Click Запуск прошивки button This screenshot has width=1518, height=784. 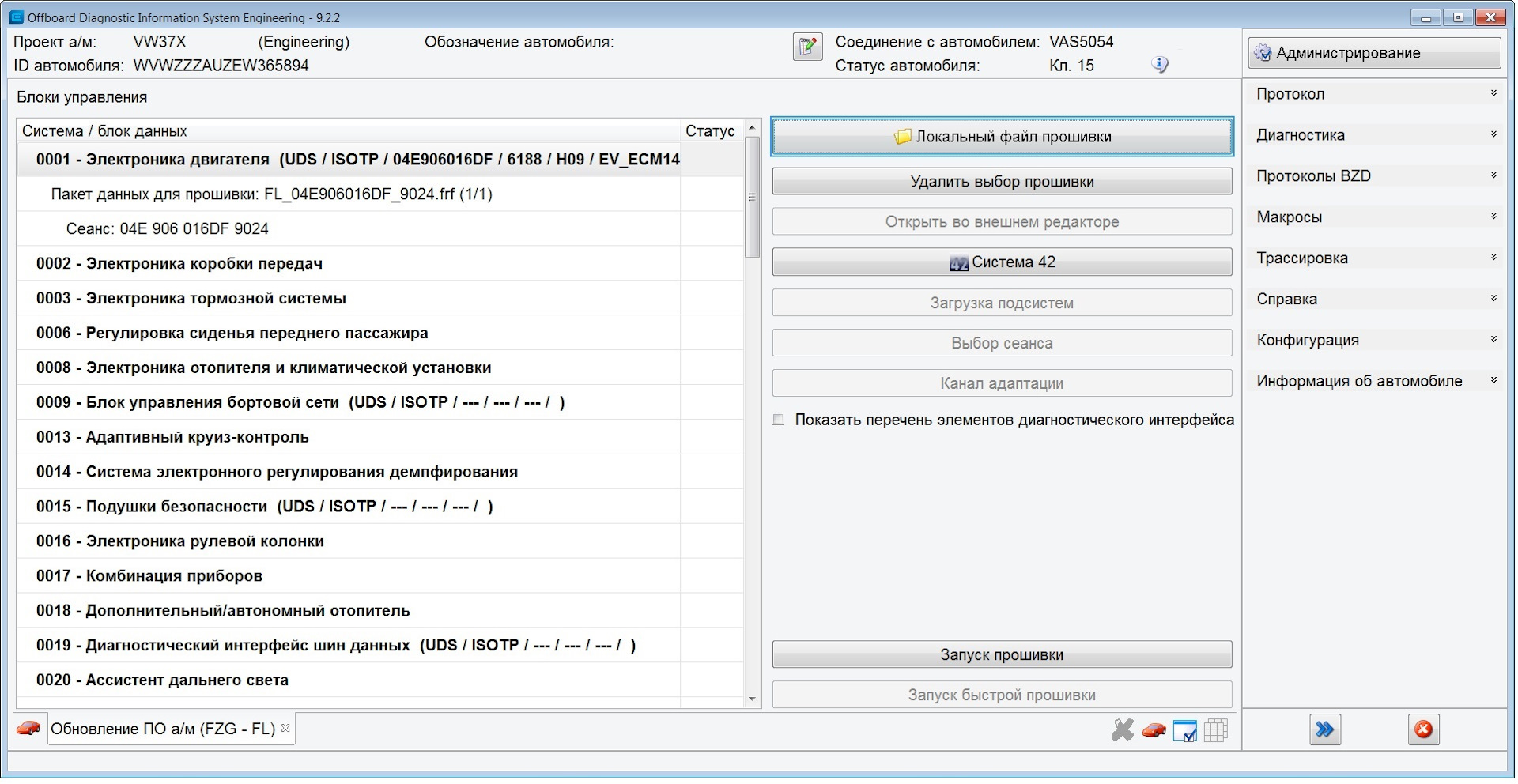[1002, 655]
